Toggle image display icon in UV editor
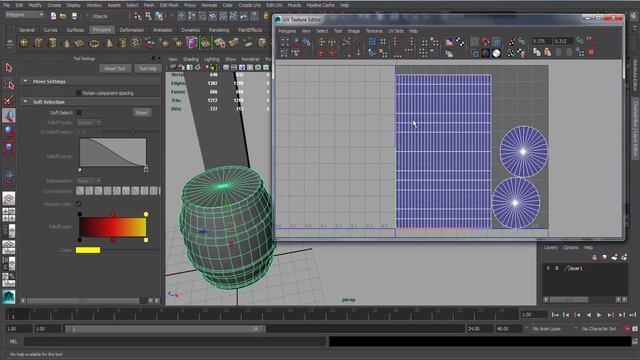This screenshot has height=360, width=640. coord(449,42)
